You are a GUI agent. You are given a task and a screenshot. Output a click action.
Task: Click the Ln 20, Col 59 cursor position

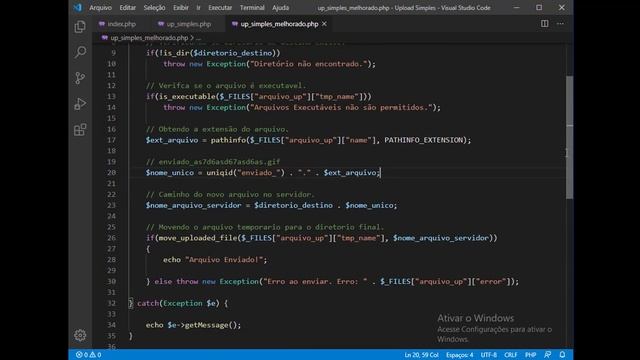pos(421,355)
